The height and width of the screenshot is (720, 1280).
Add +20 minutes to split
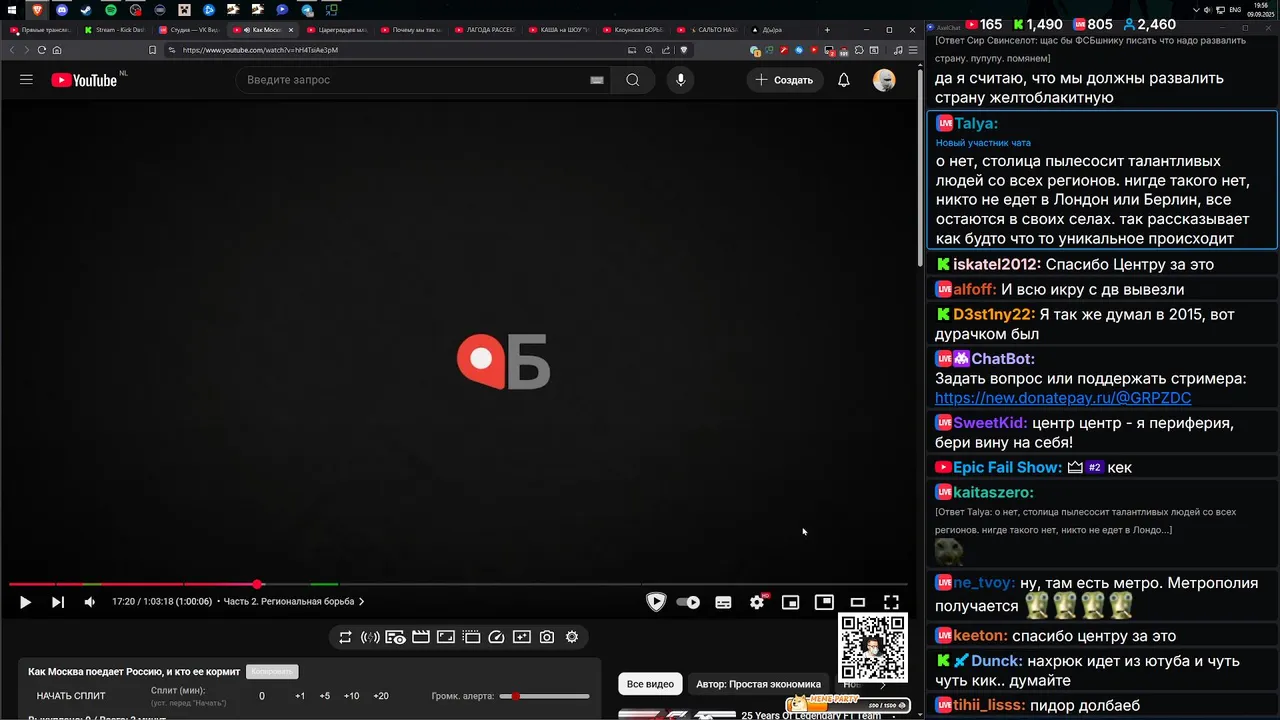click(381, 696)
